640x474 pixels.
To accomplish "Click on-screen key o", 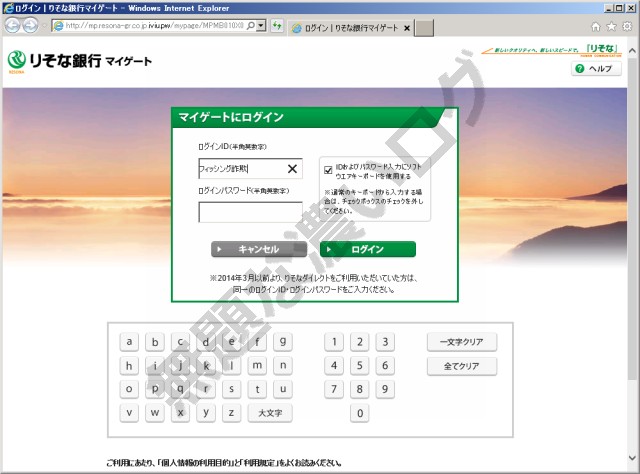I will [129, 389].
